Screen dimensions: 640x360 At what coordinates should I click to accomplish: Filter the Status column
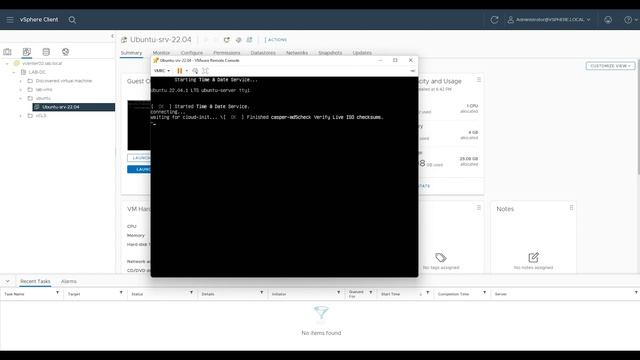pyautogui.click(x=191, y=293)
